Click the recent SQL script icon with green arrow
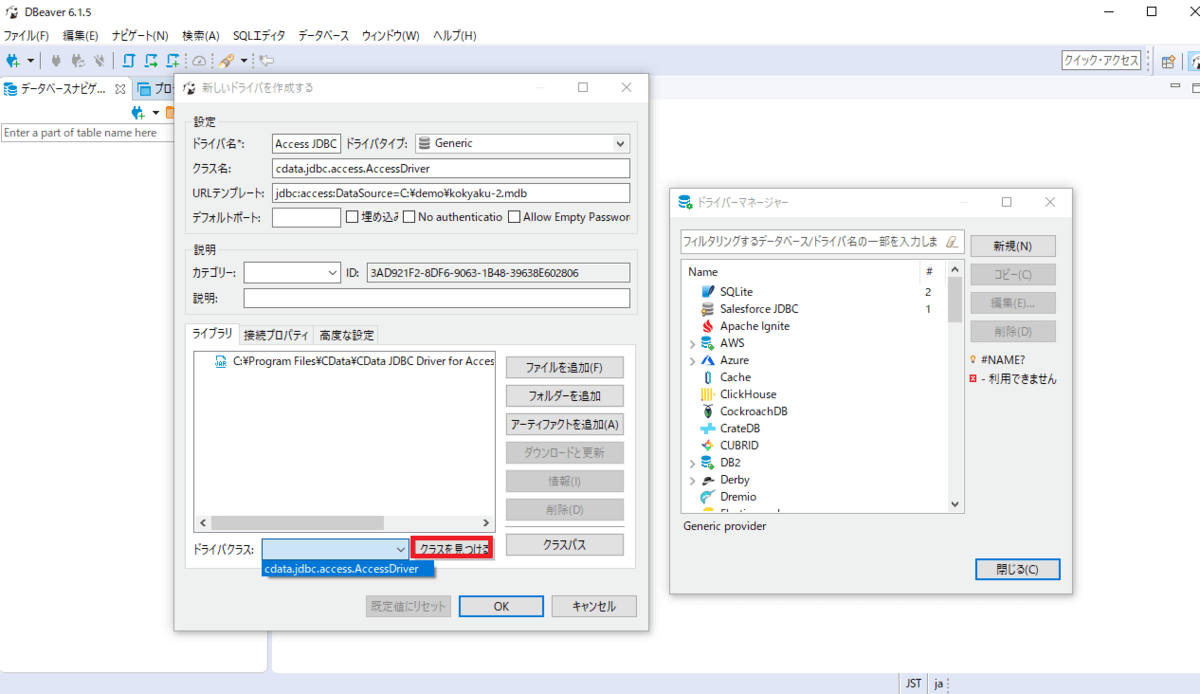The width and height of the screenshot is (1200, 694). point(151,60)
